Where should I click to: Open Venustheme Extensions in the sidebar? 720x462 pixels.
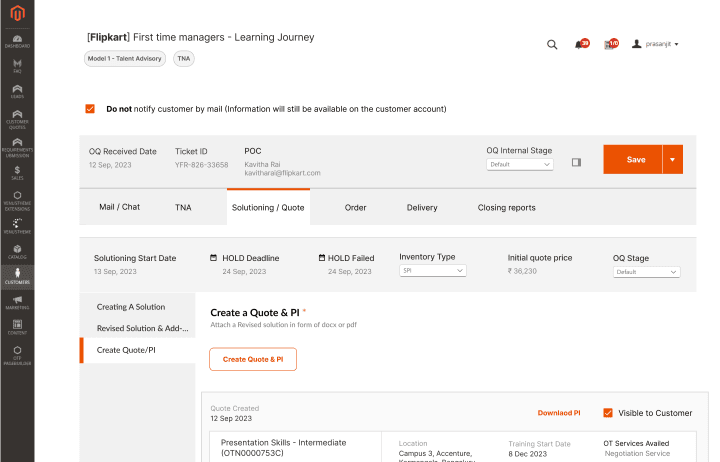pos(17,201)
